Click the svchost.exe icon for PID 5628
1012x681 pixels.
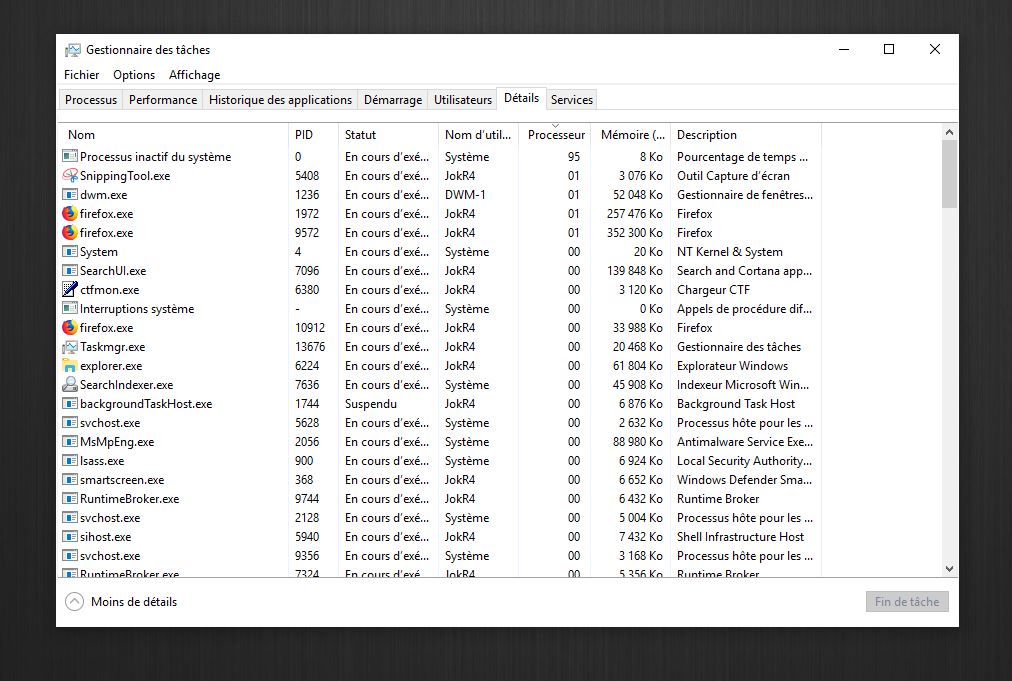click(70, 423)
